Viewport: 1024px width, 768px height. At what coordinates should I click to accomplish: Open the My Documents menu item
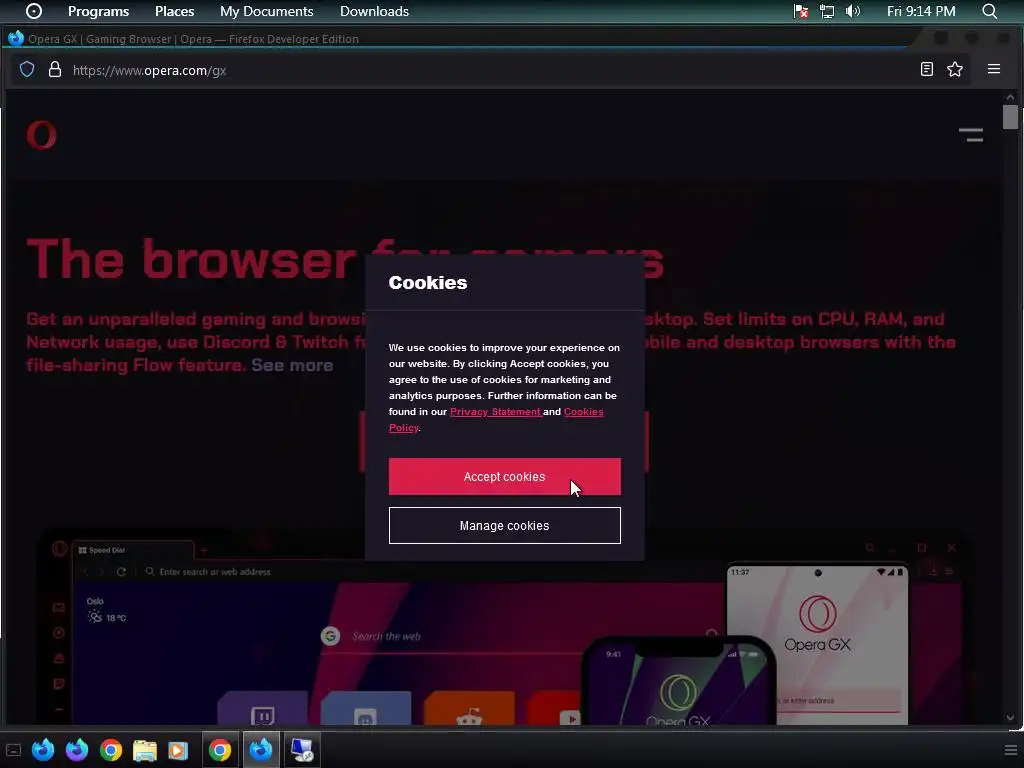point(266,11)
